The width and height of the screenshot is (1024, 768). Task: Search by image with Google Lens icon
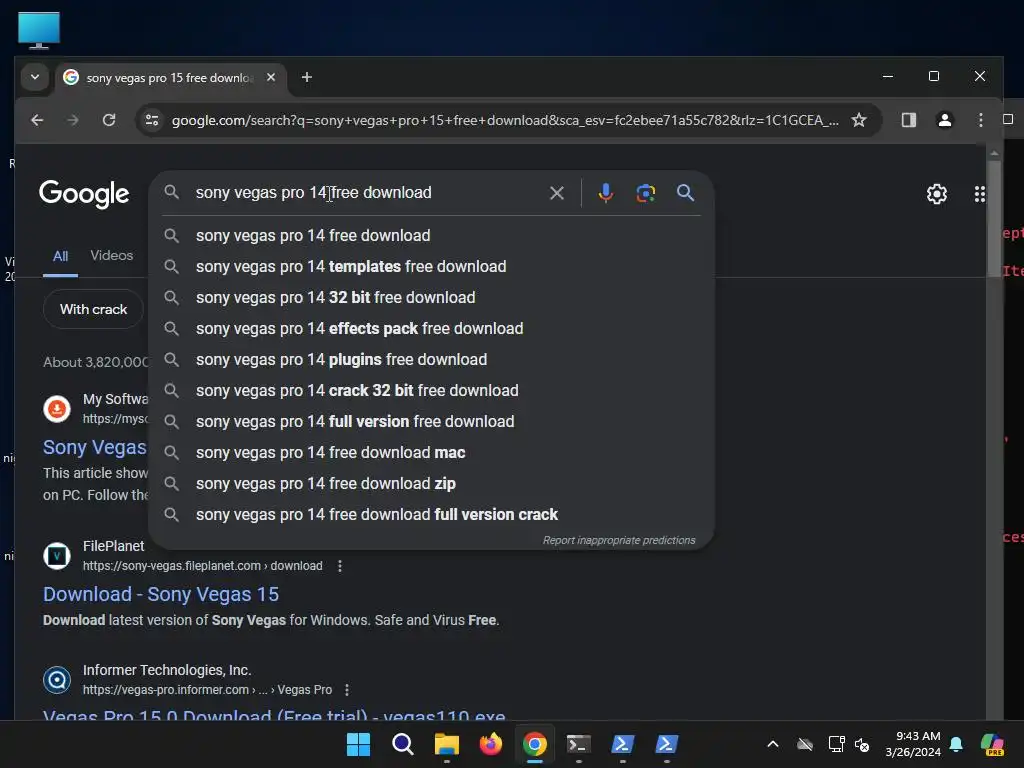(645, 193)
